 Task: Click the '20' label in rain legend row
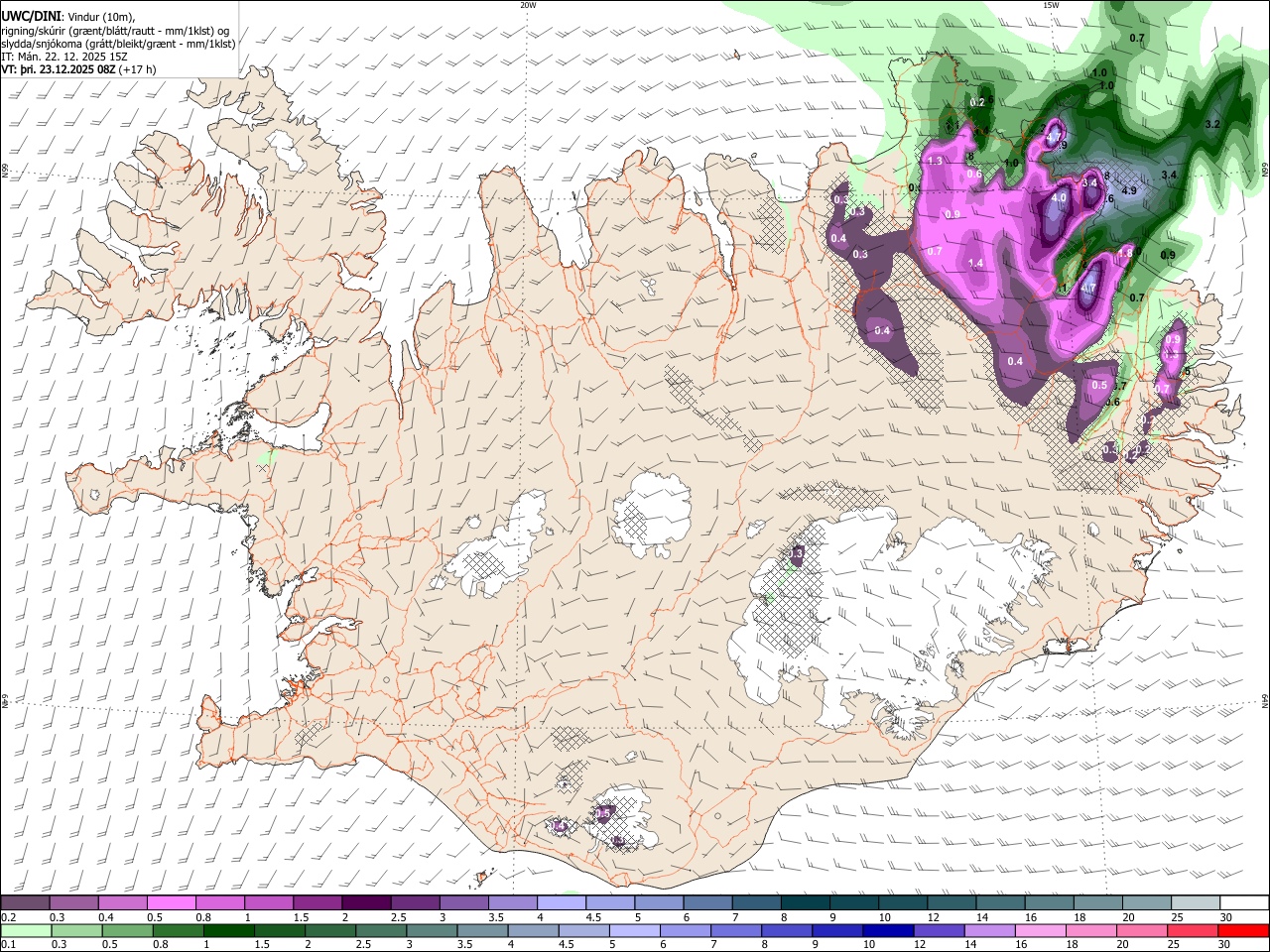pos(1123,944)
